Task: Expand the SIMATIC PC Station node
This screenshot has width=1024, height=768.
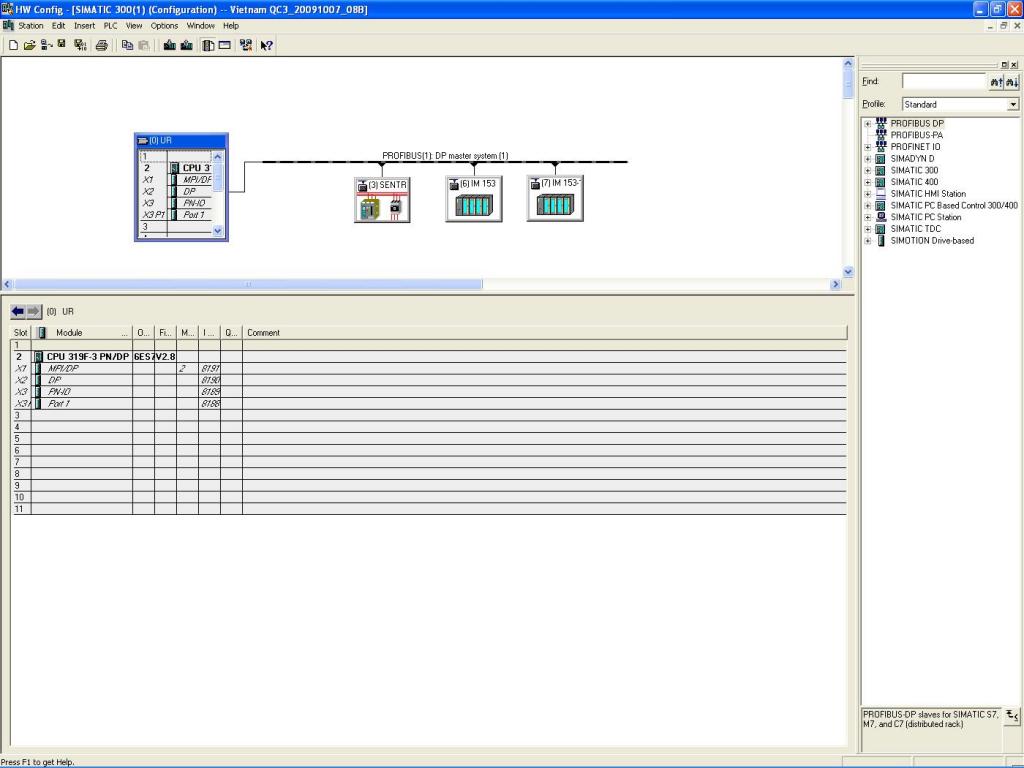Action: (x=868, y=217)
